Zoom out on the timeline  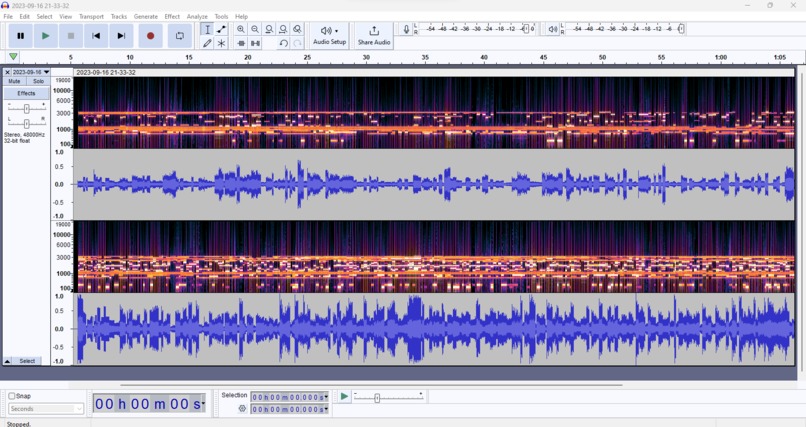[255, 29]
